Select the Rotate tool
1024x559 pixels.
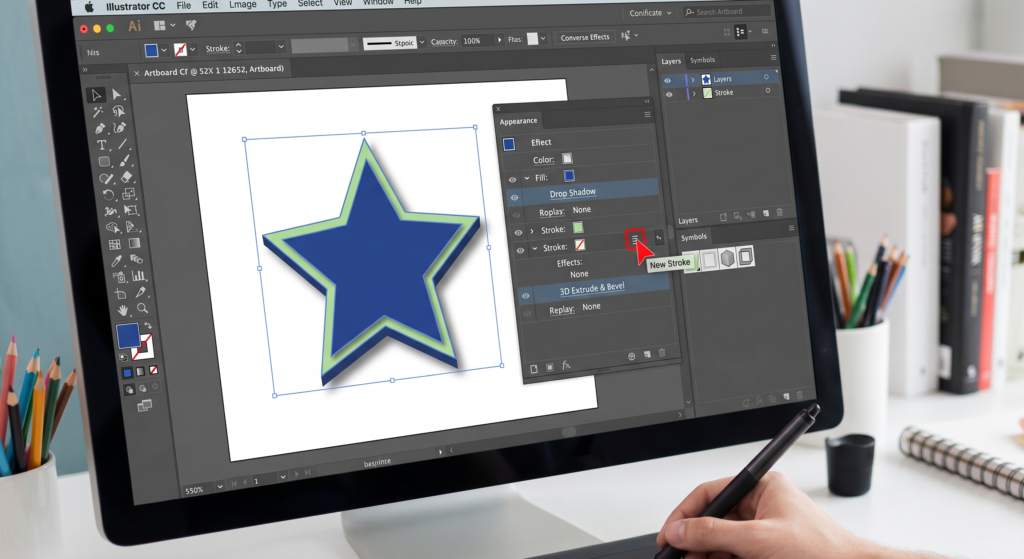pos(108,195)
